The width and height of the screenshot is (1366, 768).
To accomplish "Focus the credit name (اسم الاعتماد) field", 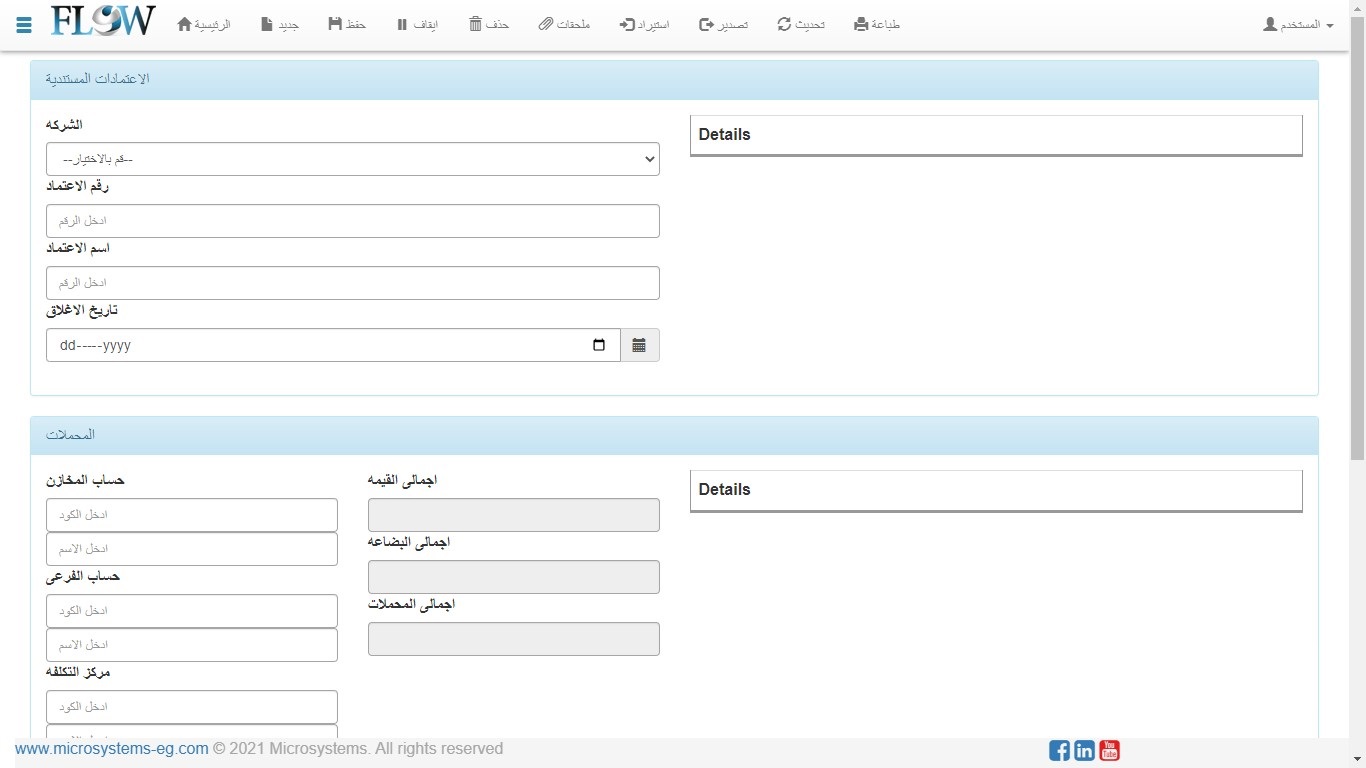I will coord(352,283).
